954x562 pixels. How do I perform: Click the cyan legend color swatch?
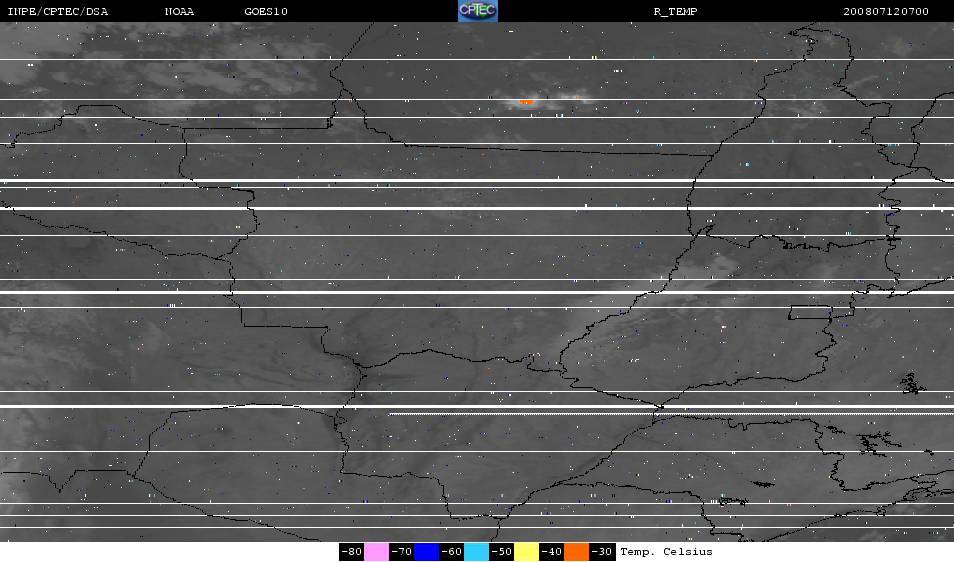pos(476,552)
